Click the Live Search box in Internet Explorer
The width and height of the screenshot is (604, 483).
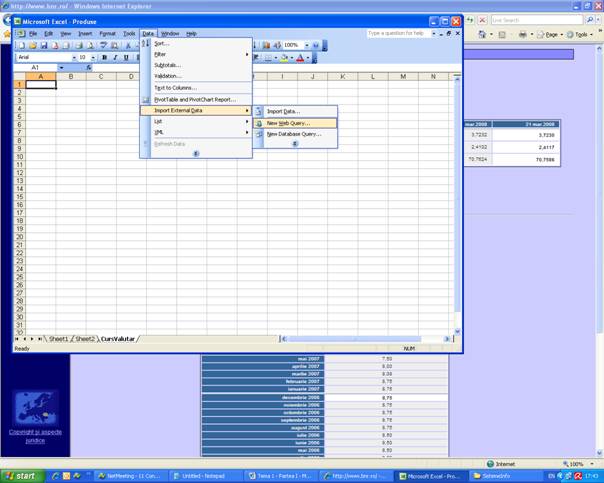pyautogui.click(x=537, y=20)
